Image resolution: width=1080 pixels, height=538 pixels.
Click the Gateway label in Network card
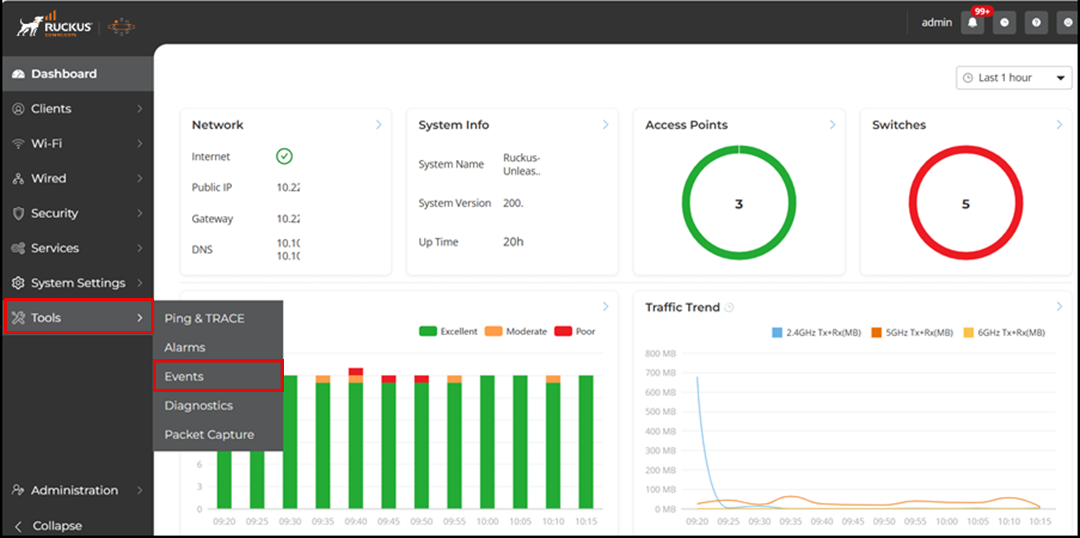coord(212,219)
